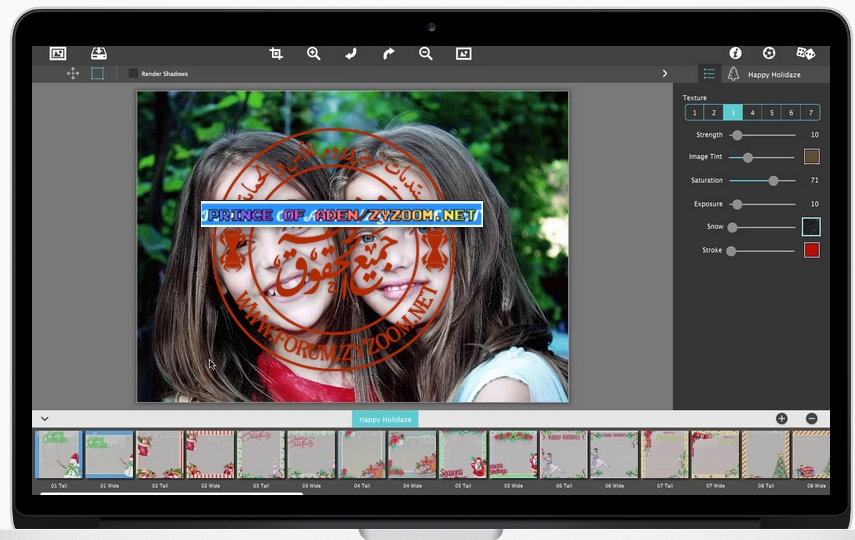Select the 05 Tall frame thumbnail

(x=462, y=454)
